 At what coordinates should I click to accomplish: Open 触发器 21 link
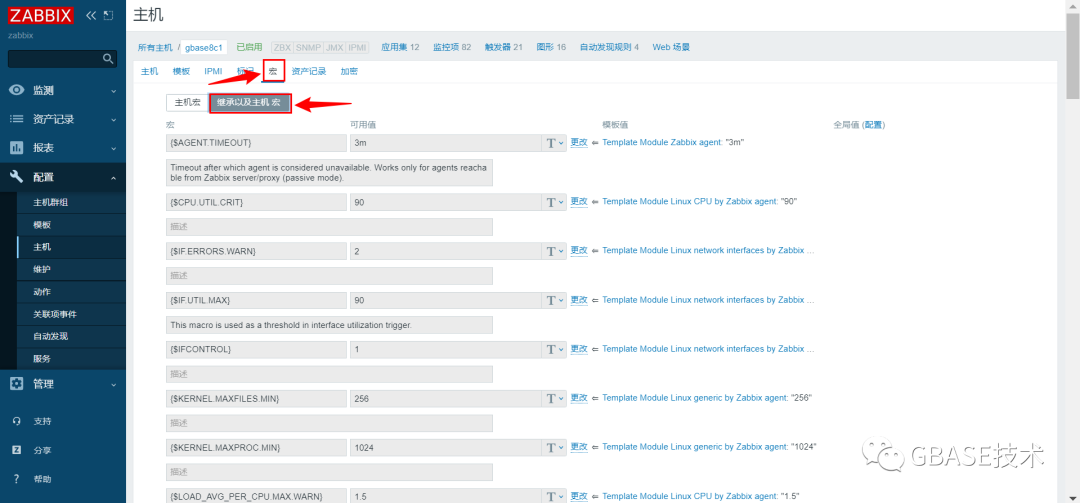(503, 48)
